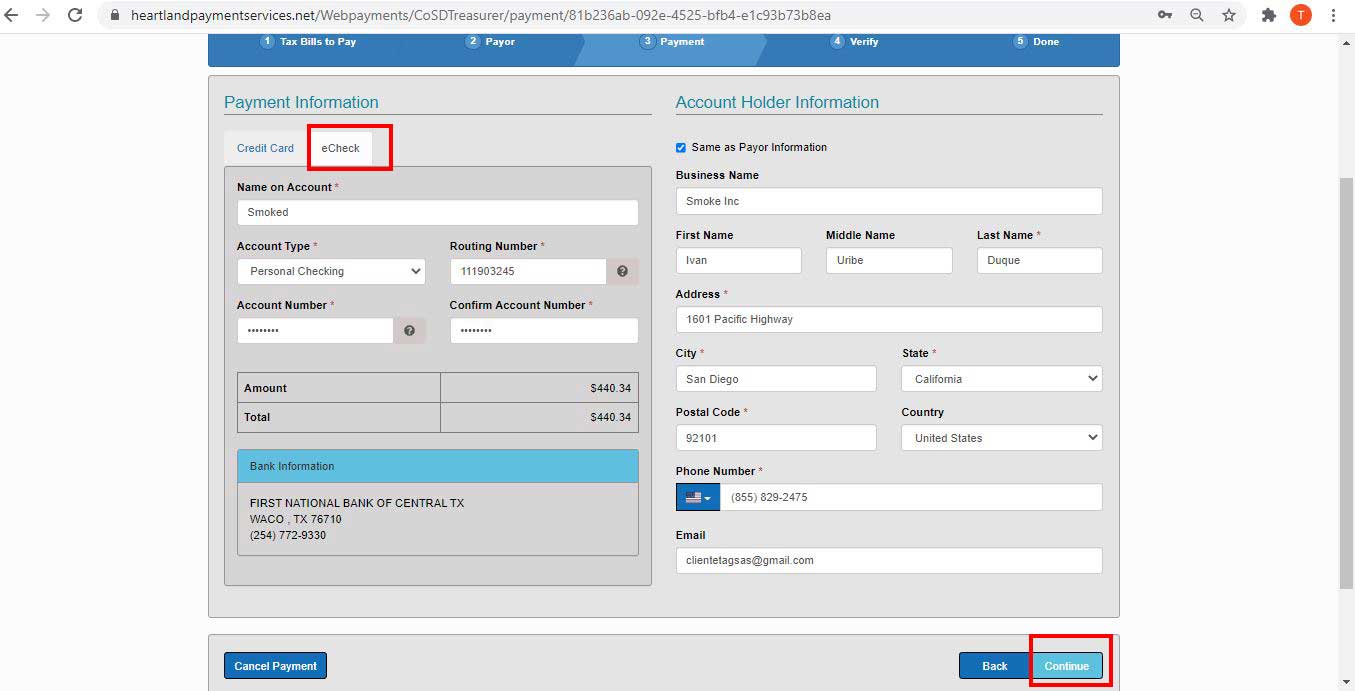Select step 3 Payment
The width and height of the screenshot is (1355, 691).
[673, 42]
